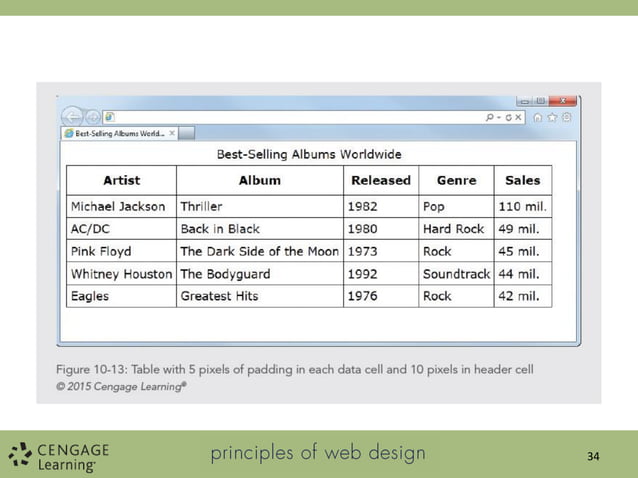Viewport: 638px width, 478px height.
Task: Open the Home icon in browser toolbar
Action: tap(537, 118)
